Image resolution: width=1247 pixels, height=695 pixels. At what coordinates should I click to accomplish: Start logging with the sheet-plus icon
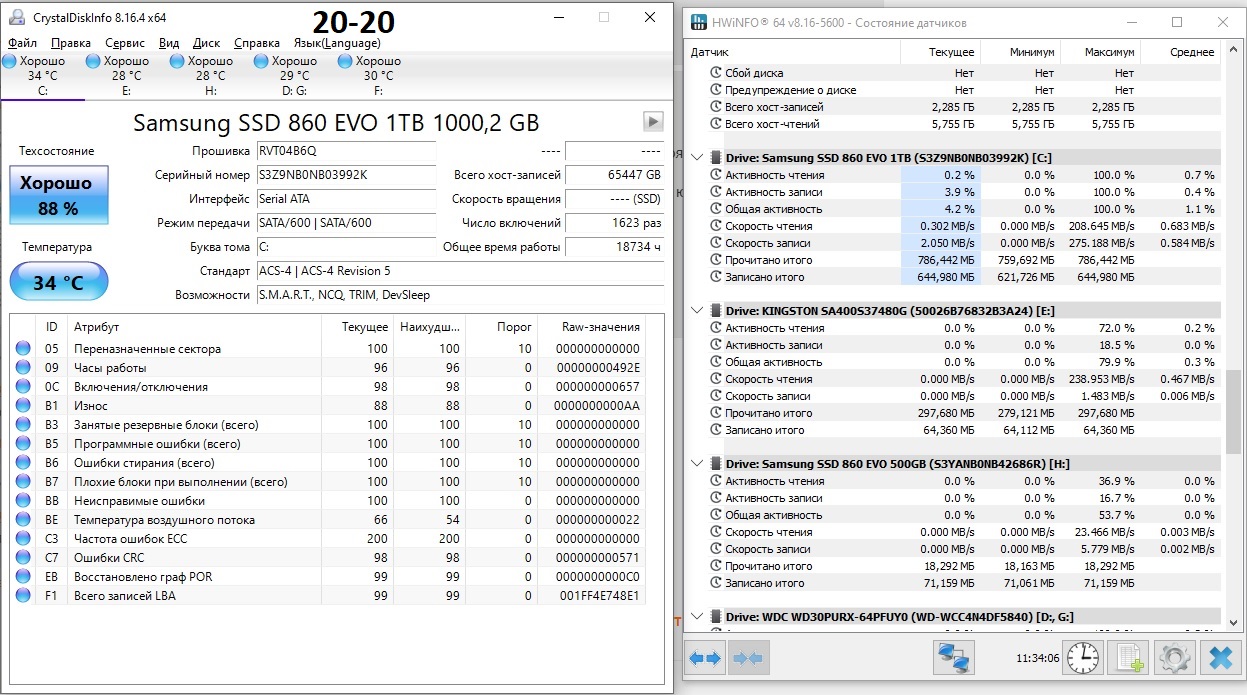[1129, 658]
